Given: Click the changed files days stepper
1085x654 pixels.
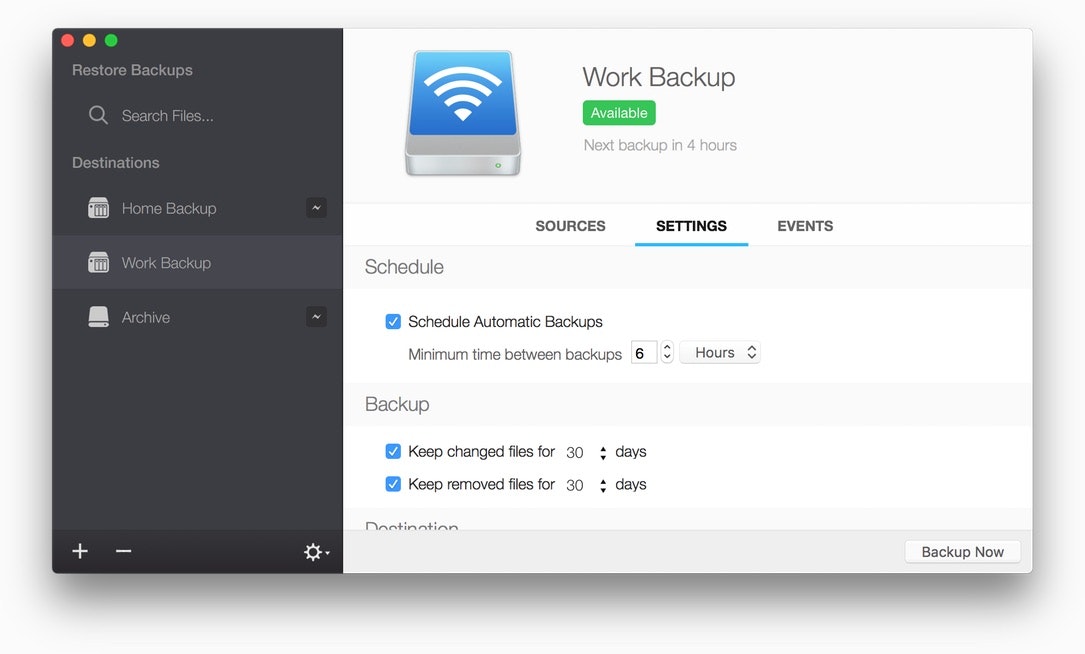Looking at the screenshot, I should coord(603,453).
